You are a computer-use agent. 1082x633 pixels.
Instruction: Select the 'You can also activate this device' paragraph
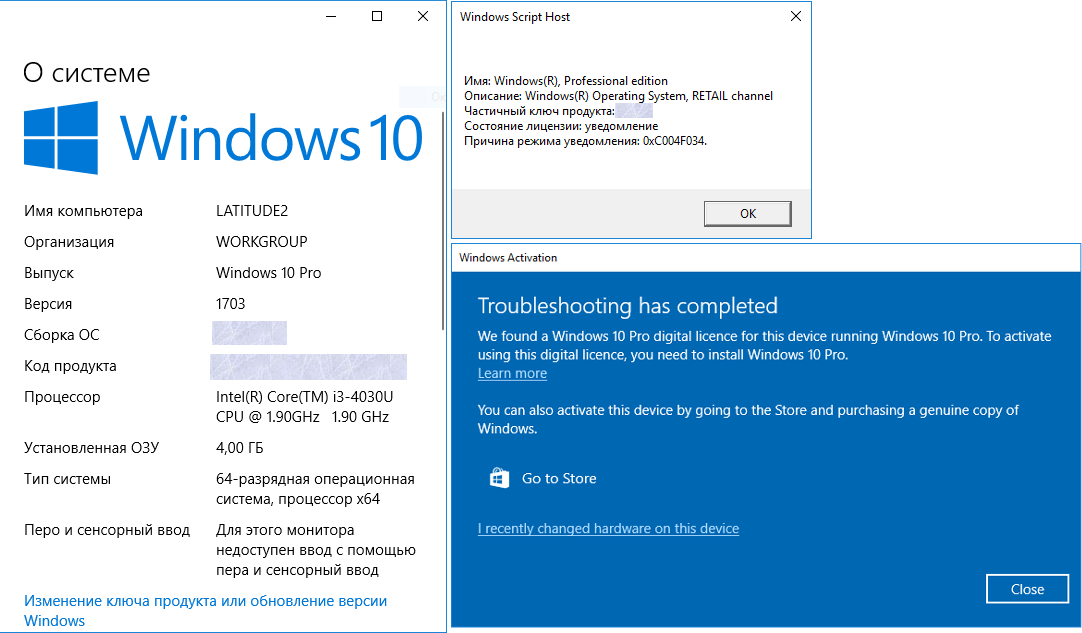pos(748,420)
